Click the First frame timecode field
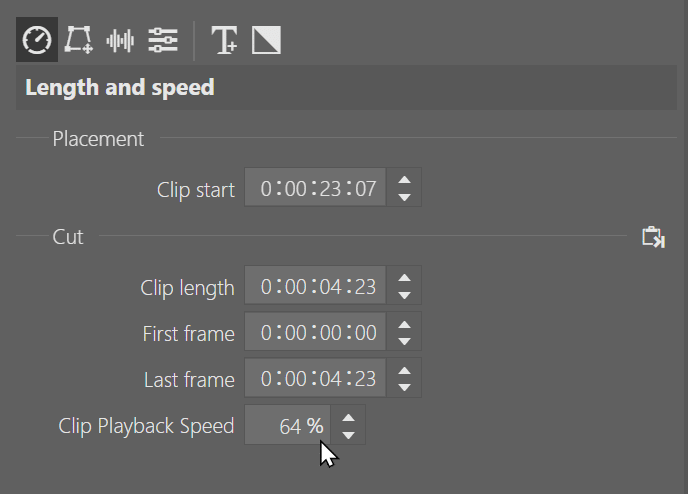 pyautogui.click(x=315, y=331)
